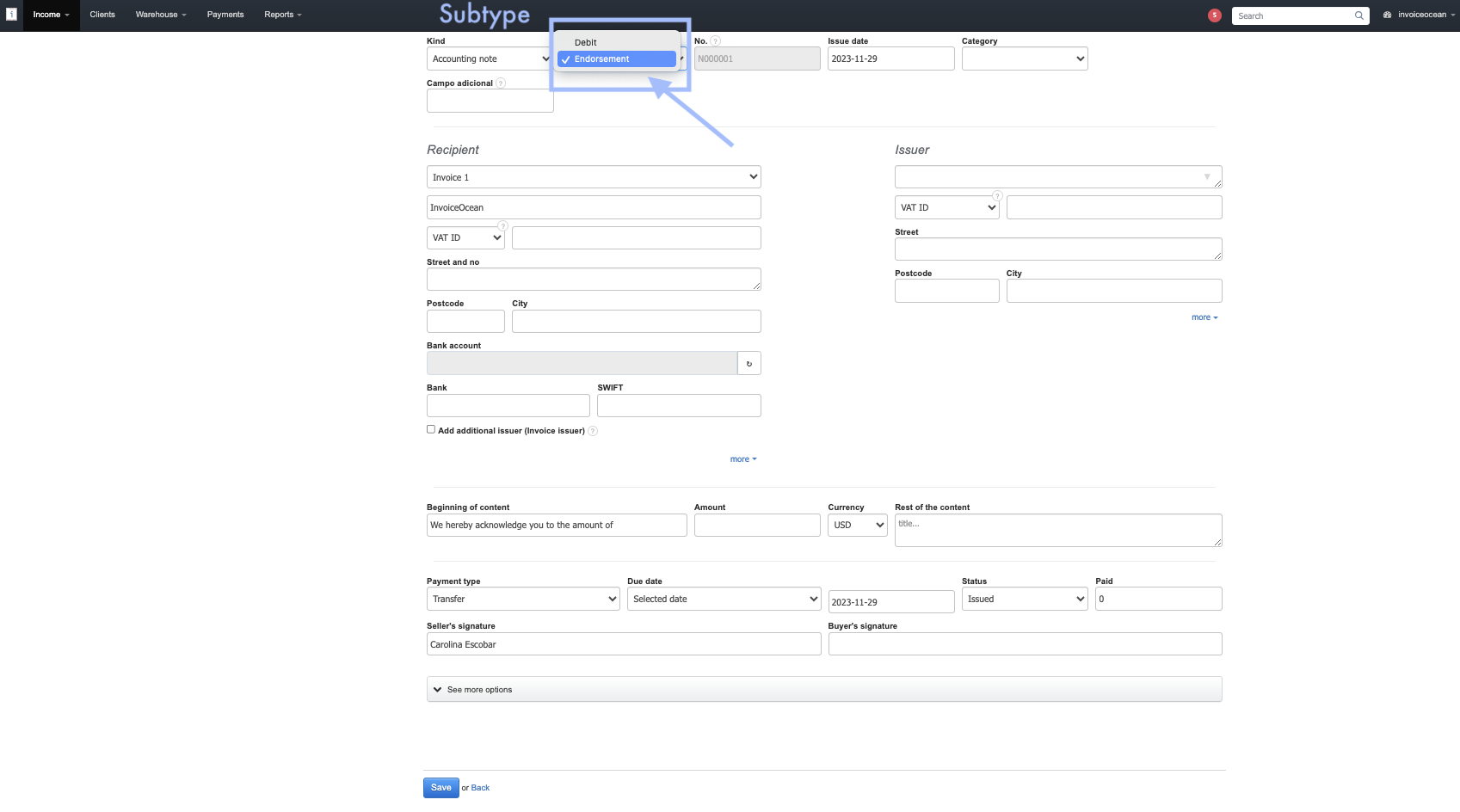1460x812 pixels.
Task: Click help icon after Add additional issuer
Action: pyautogui.click(x=593, y=431)
